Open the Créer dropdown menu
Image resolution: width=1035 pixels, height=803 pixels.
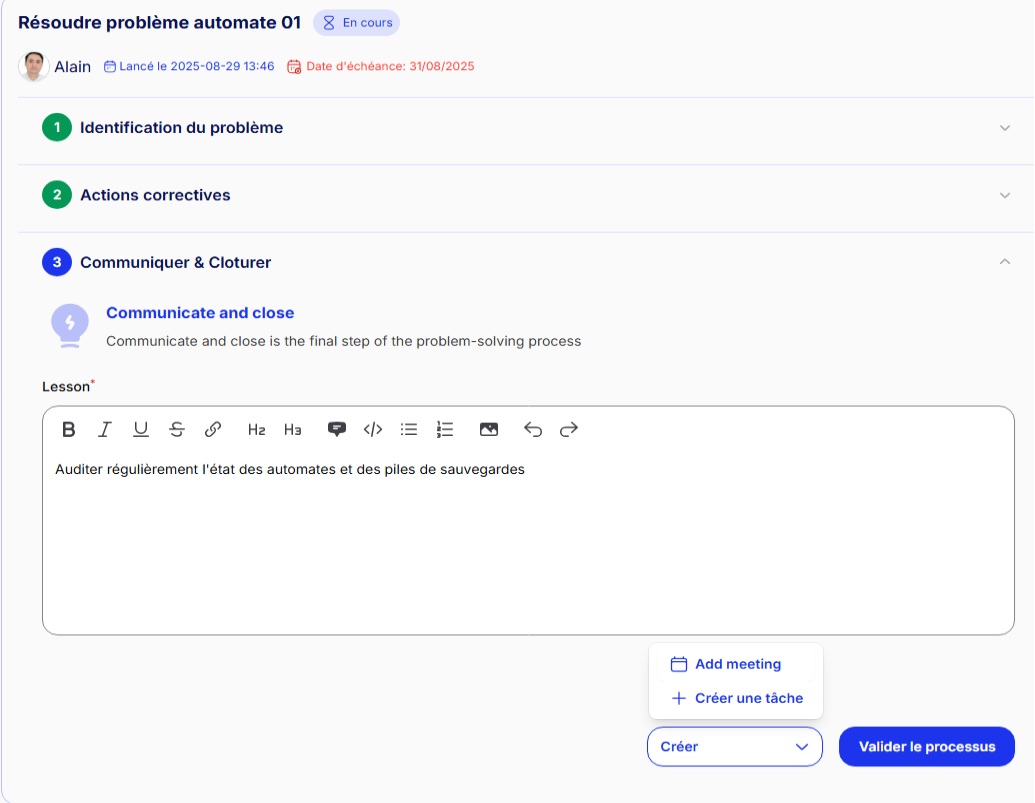pos(735,746)
